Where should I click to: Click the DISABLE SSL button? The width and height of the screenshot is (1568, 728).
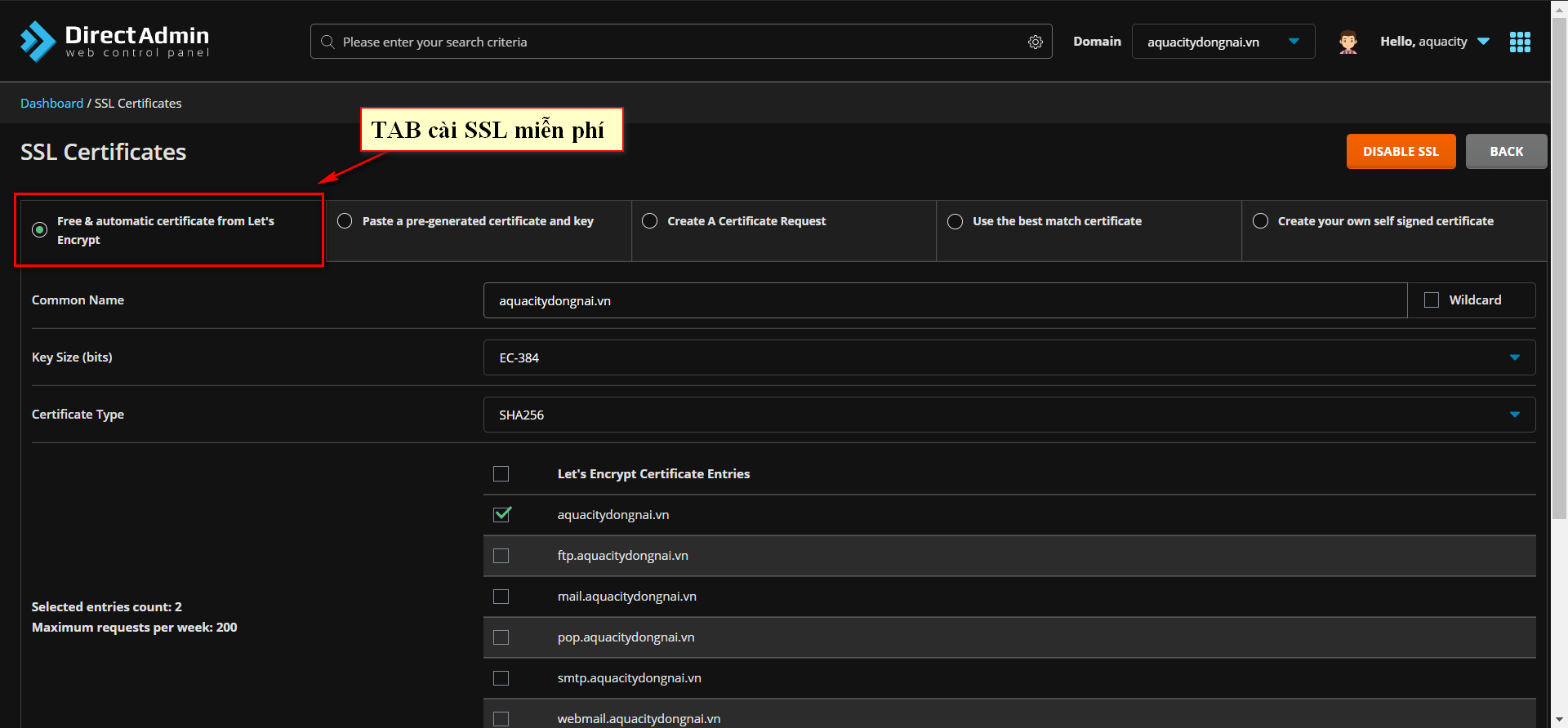pos(1401,152)
